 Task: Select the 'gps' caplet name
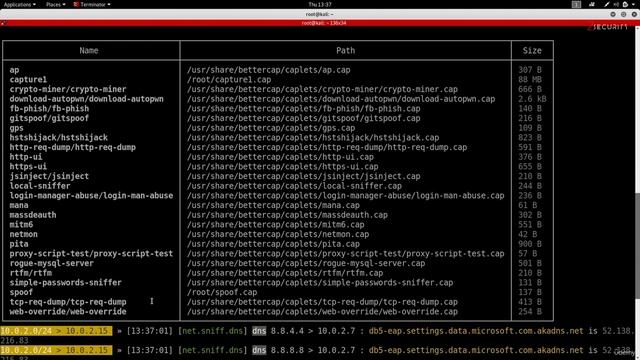[x=16, y=128]
